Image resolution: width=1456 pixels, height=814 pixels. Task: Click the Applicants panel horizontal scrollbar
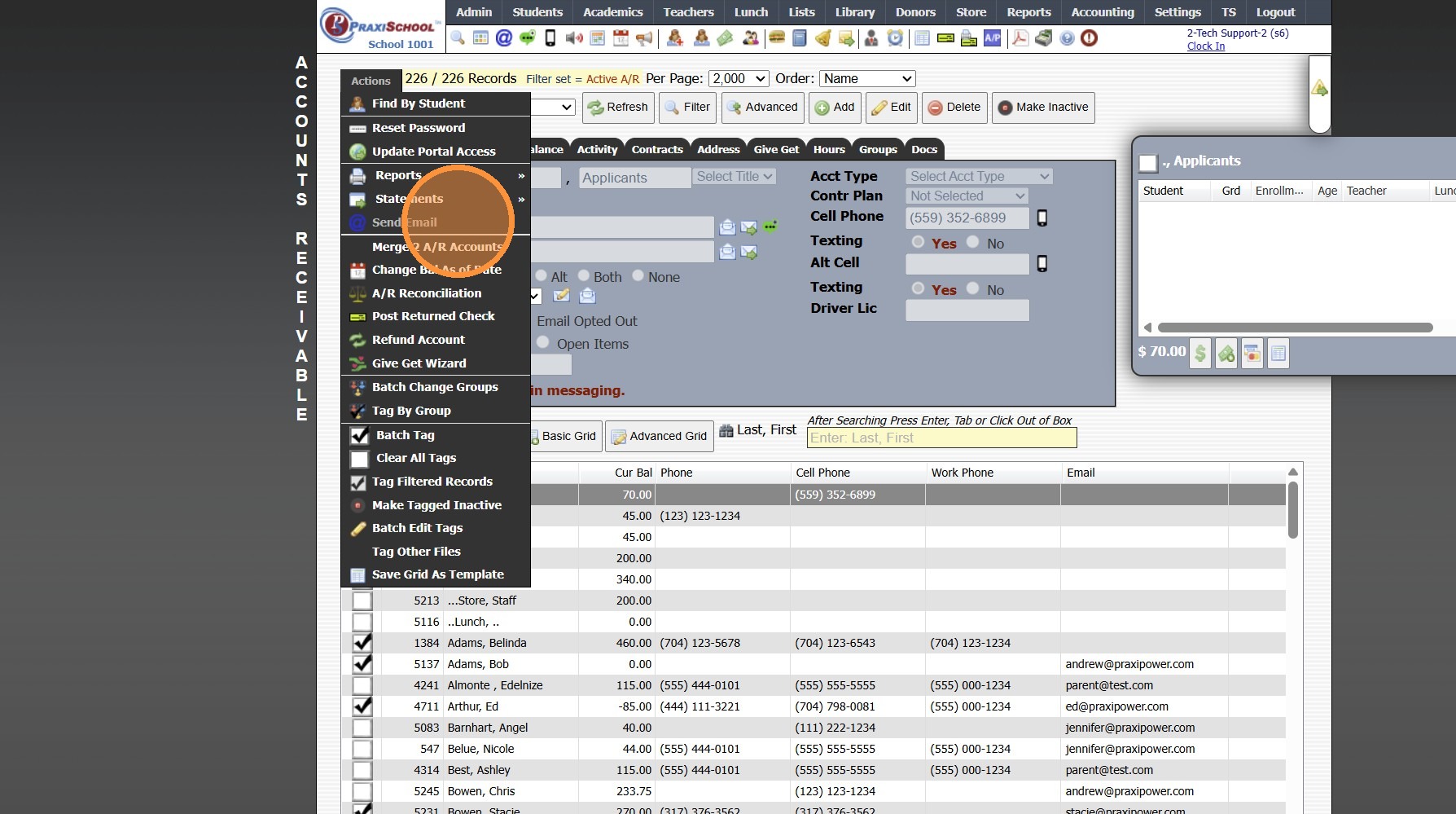[1295, 328]
